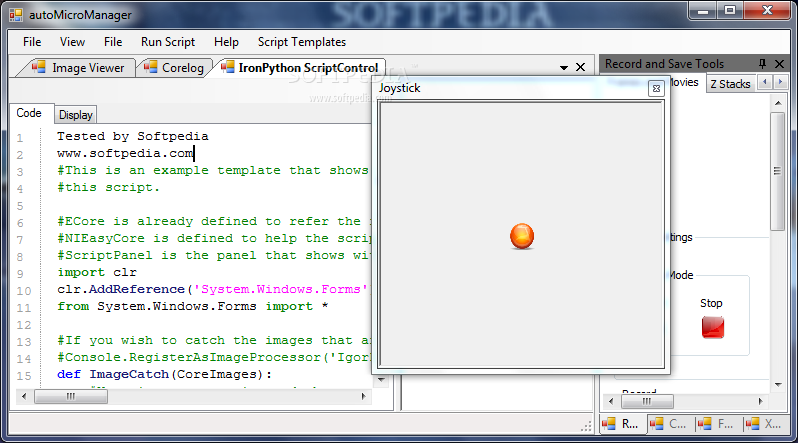The width and height of the screenshot is (798, 443).
Task: Open the Z Stacks tab
Action: (x=730, y=84)
